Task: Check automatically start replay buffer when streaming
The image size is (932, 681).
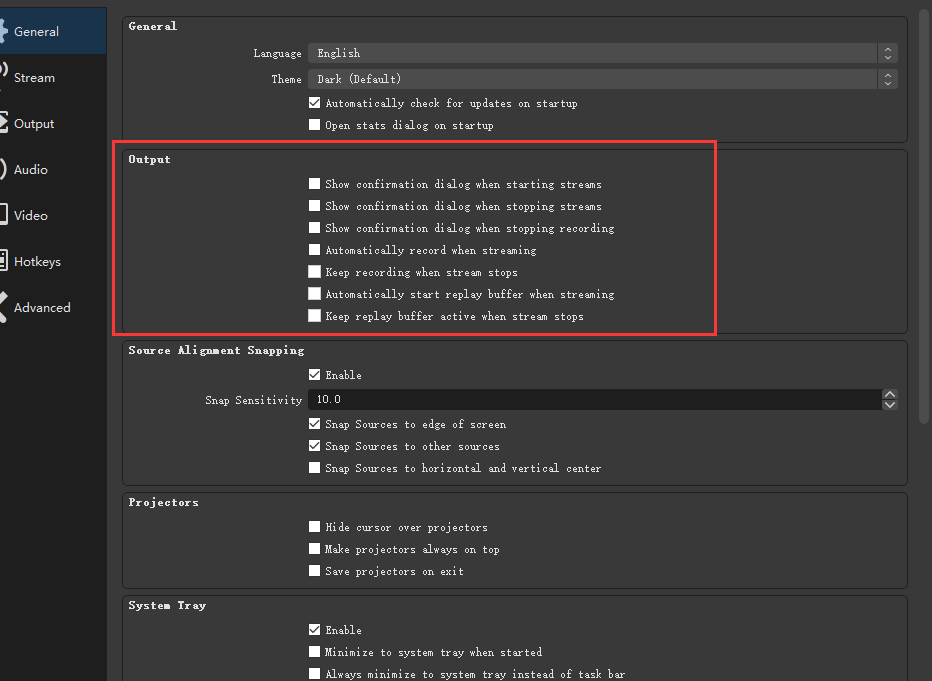Action: pos(314,294)
